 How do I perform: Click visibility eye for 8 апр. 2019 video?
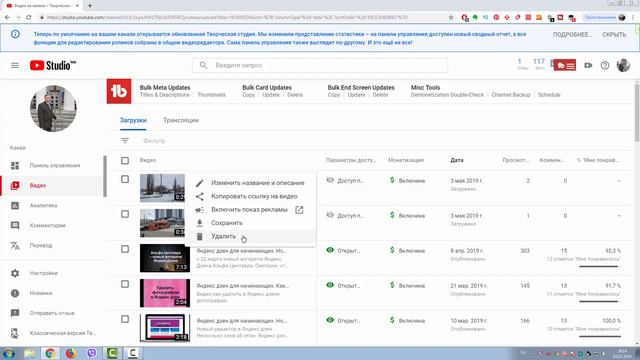pos(330,250)
